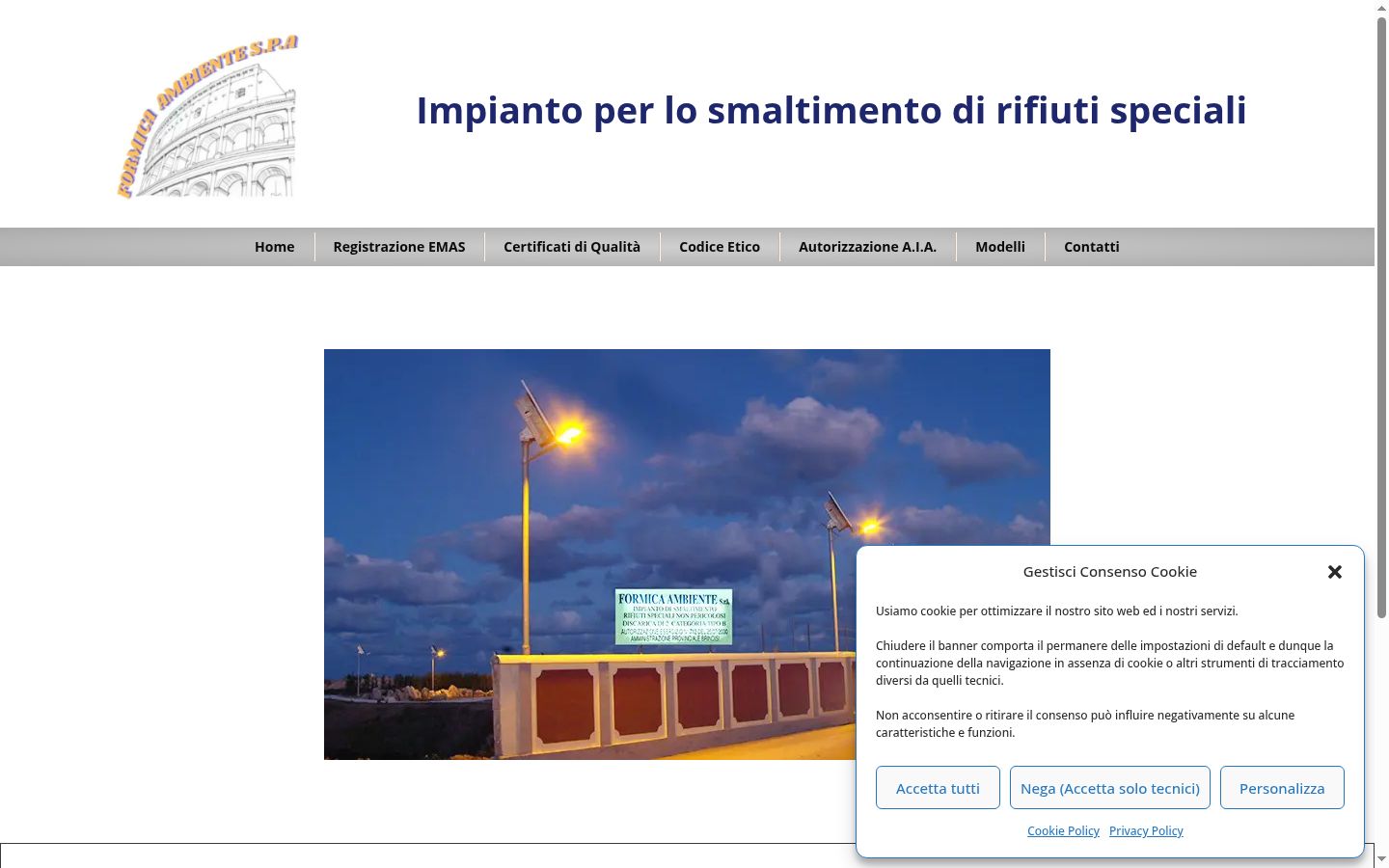Open Certificati di Qualità menu item

(x=572, y=247)
